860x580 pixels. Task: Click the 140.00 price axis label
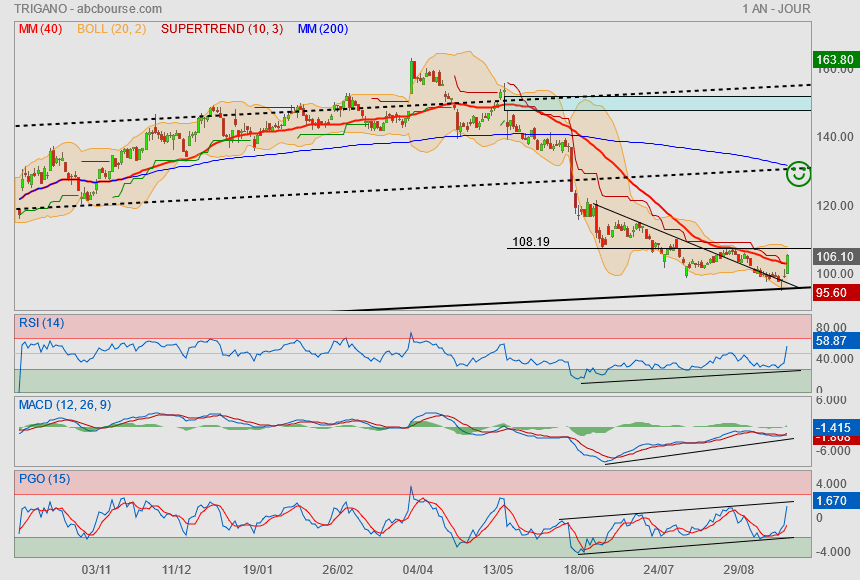pos(835,137)
